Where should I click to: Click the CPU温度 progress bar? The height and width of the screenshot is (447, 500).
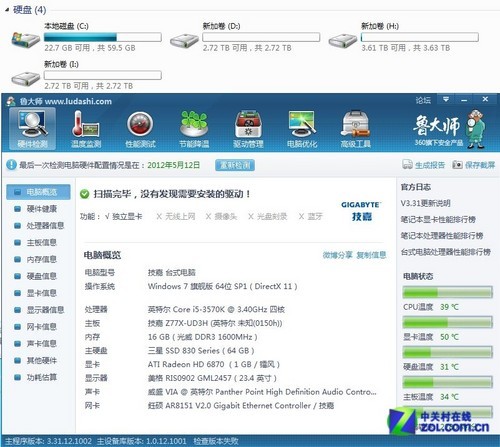448,292
